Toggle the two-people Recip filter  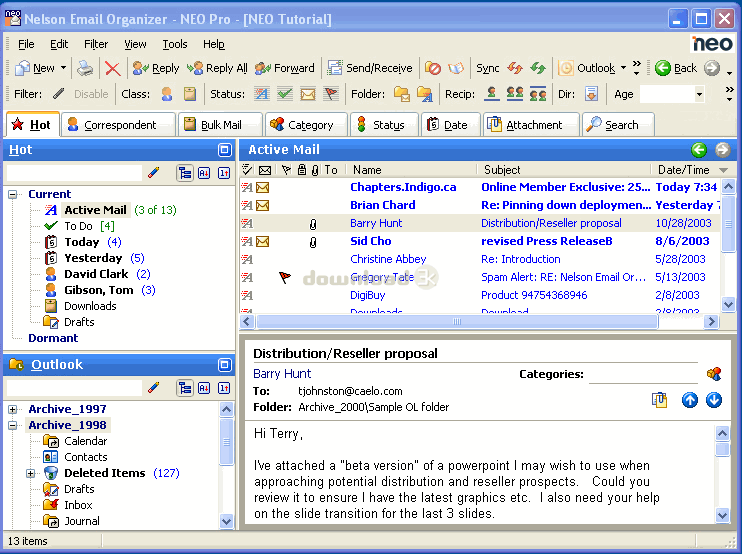(515, 94)
